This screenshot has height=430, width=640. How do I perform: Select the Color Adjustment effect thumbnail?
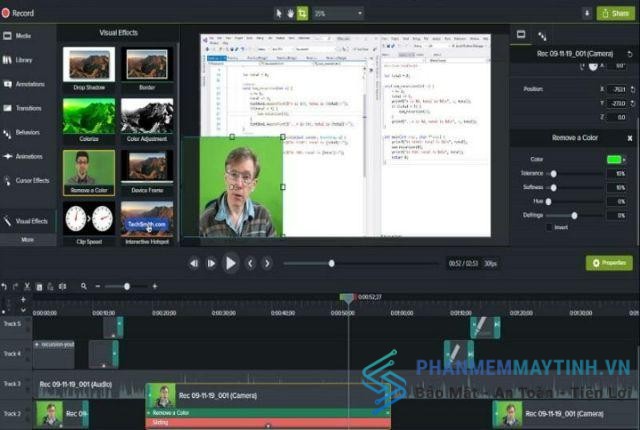pyautogui.click(x=147, y=120)
